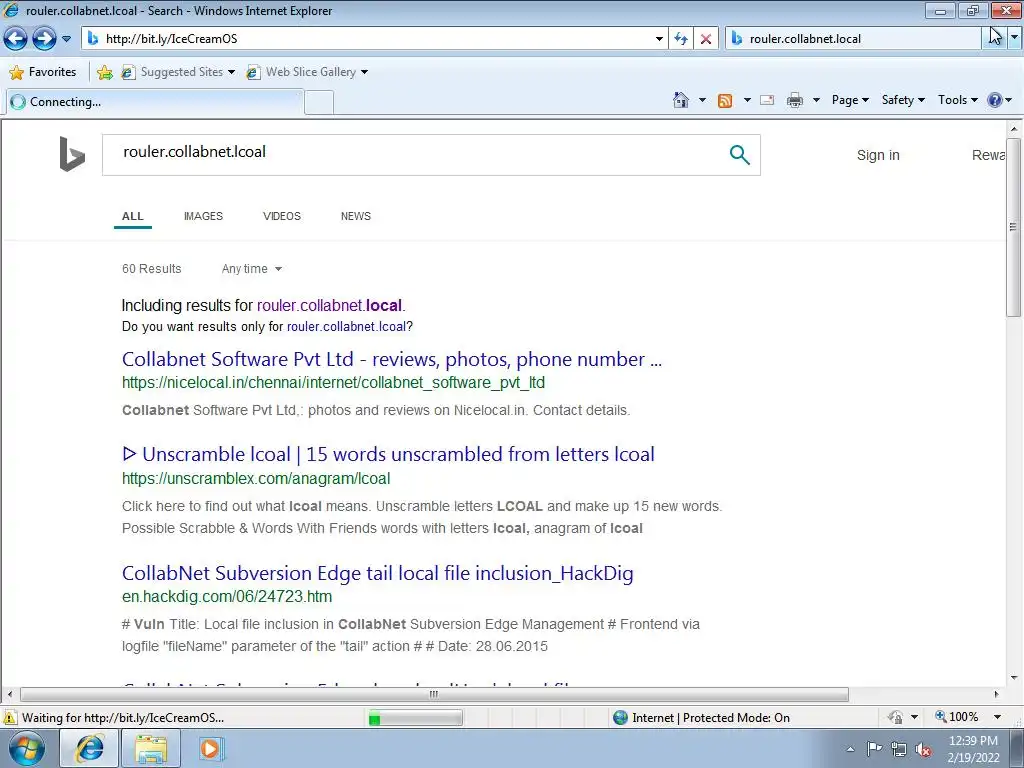This screenshot has height=768, width=1024.
Task: Expand Home button dropdown arrow
Action: click(x=702, y=100)
